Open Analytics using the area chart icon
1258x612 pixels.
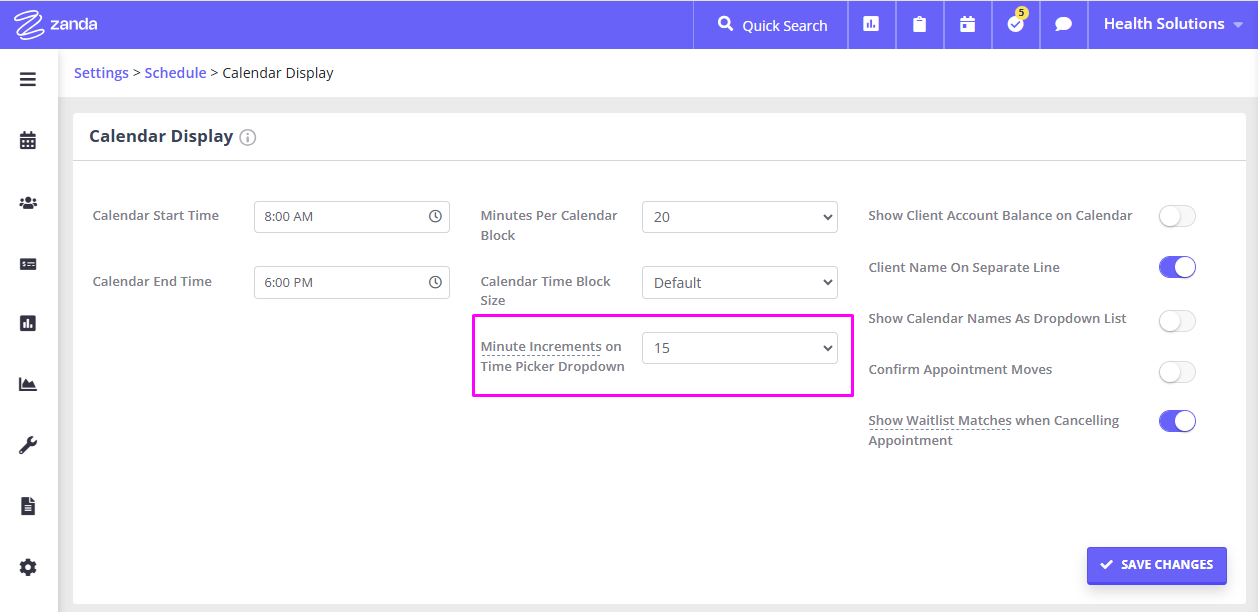(x=27, y=384)
